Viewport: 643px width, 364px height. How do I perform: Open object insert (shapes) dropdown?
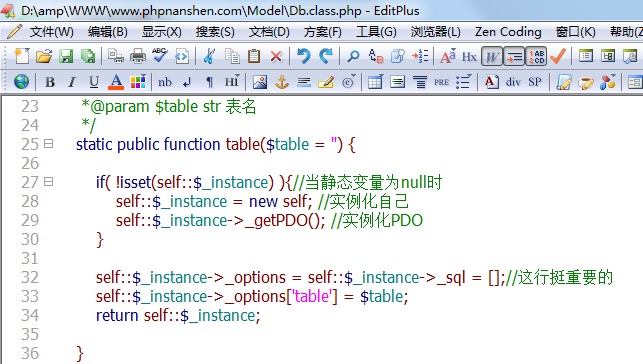[608, 82]
